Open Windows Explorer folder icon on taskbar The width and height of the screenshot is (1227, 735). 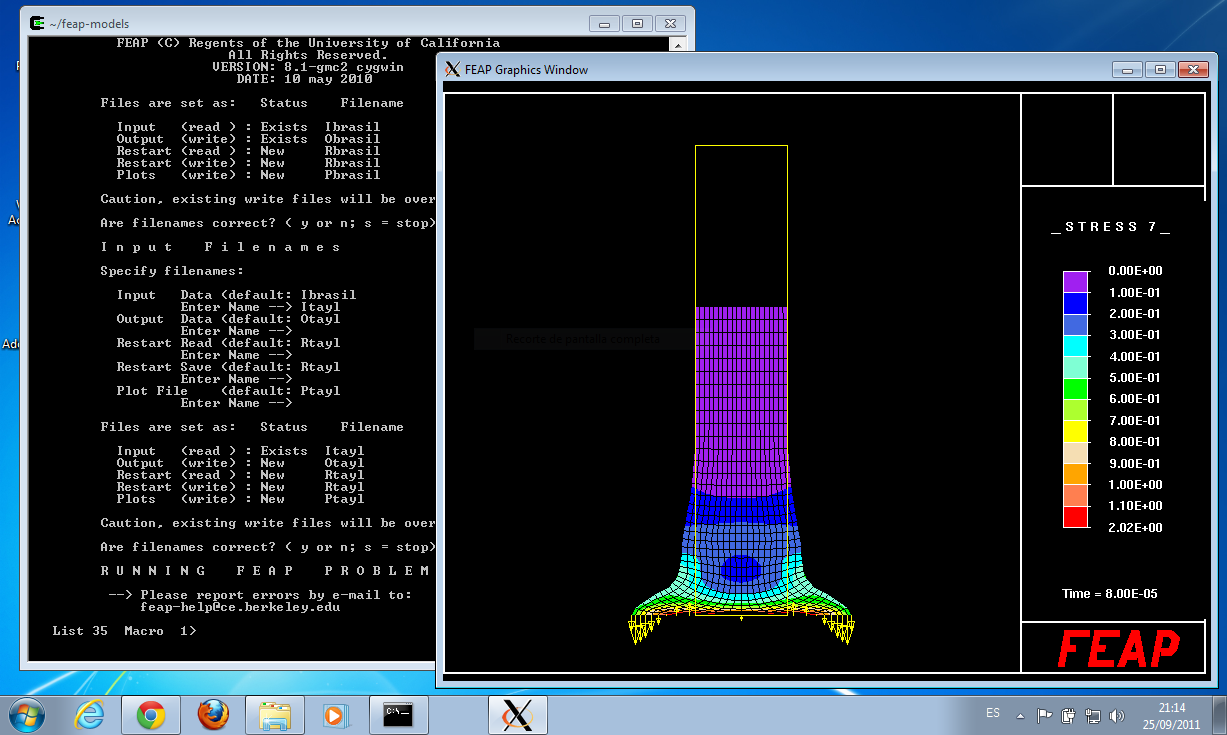[274, 714]
